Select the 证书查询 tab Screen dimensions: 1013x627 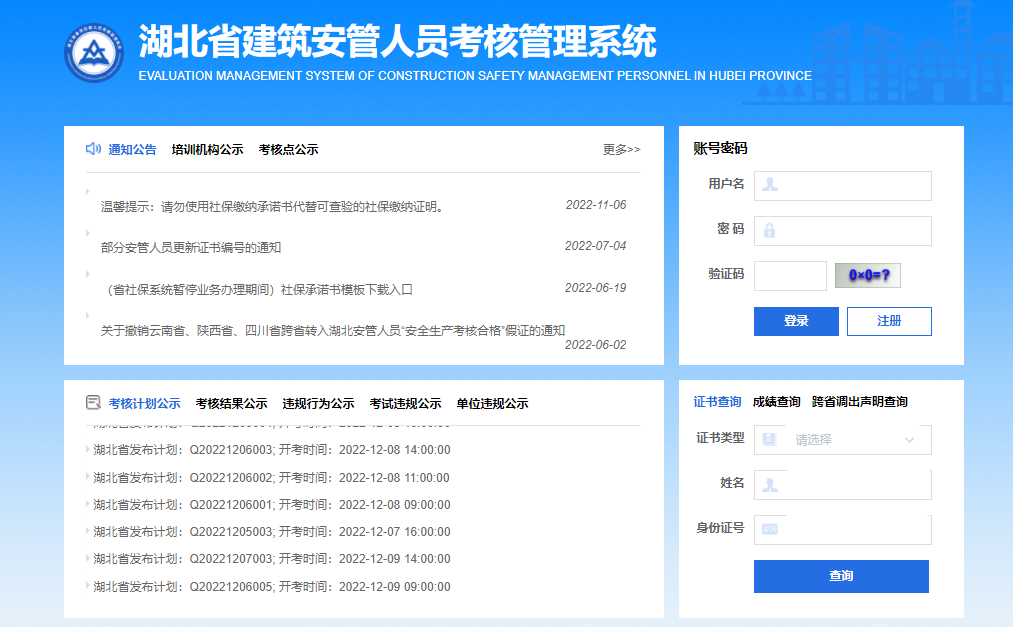tap(717, 402)
